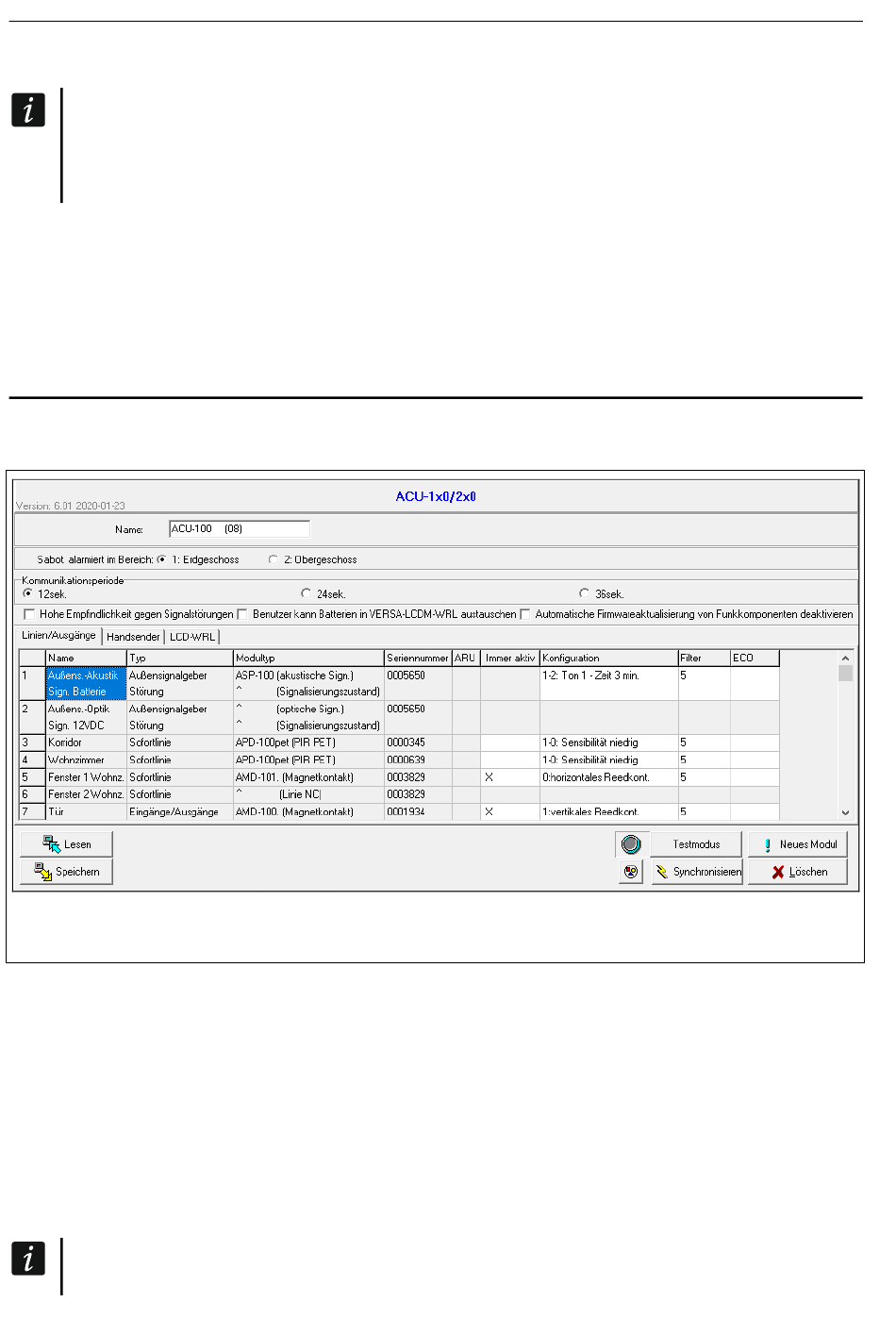Image resolution: width=896 pixels, height=1318 pixels.
Task: Click the Lesen read button
Action: tap(66, 844)
